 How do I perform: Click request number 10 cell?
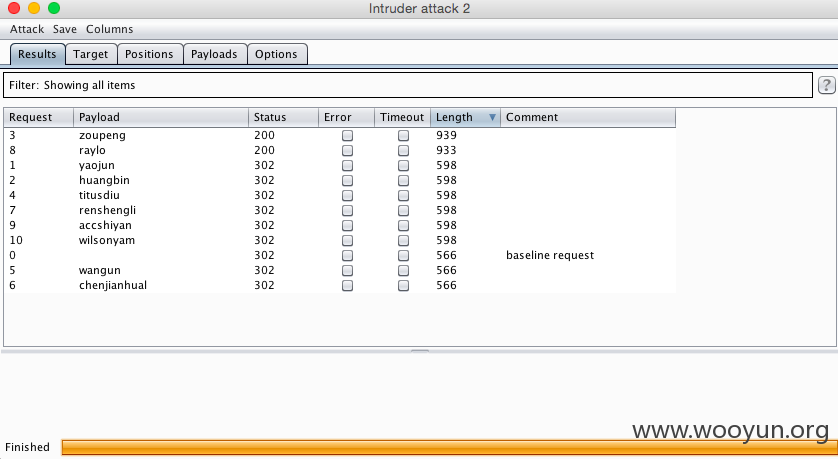pyautogui.click(x=16, y=240)
